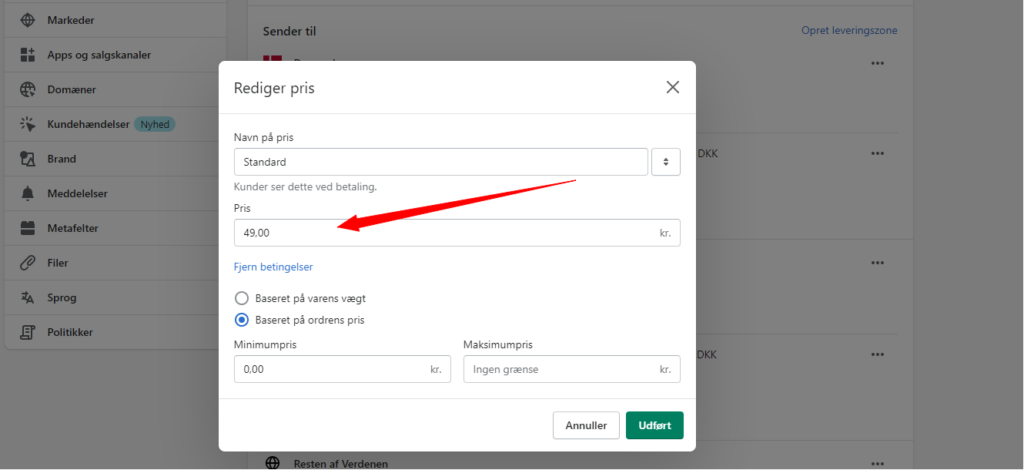Click the Metafelter icon in sidebar
Screen dimensions: 1024x470
pyautogui.click(x=27, y=228)
